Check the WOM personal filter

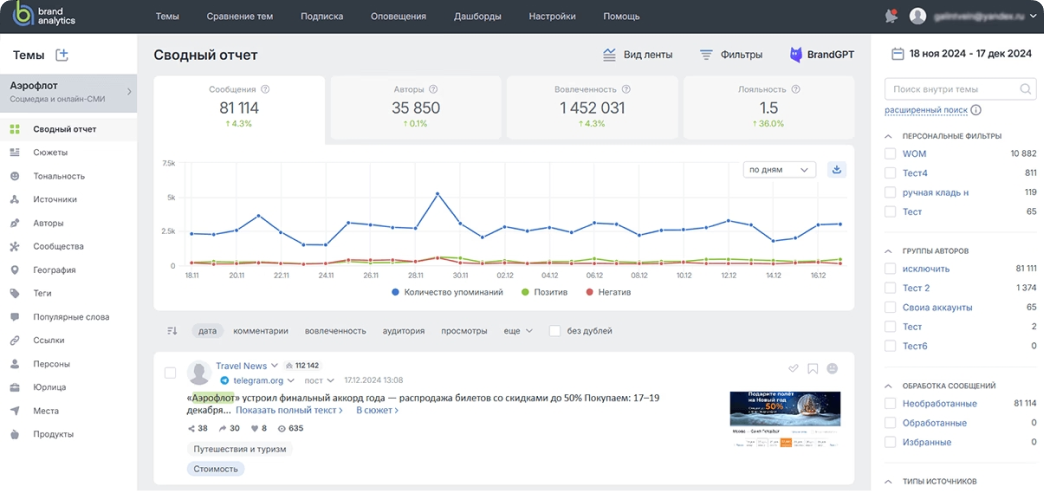(890, 154)
